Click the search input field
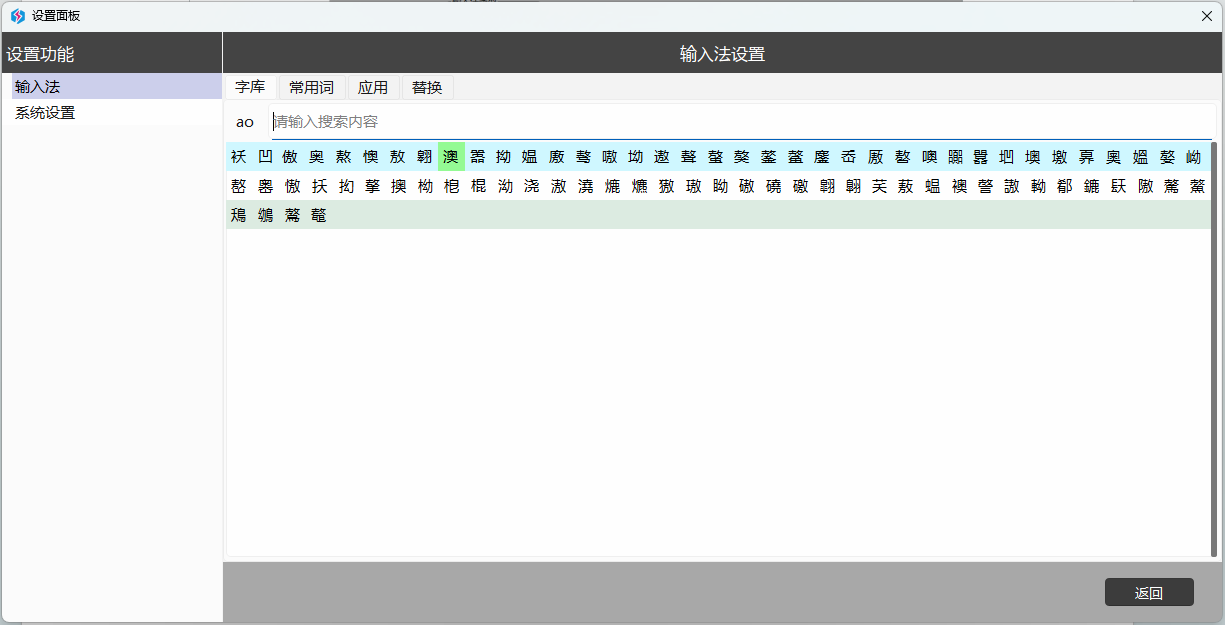1225x625 pixels. point(740,122)
